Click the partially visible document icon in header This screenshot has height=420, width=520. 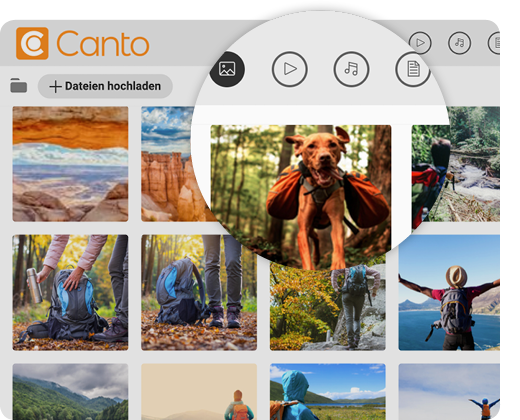494,43
